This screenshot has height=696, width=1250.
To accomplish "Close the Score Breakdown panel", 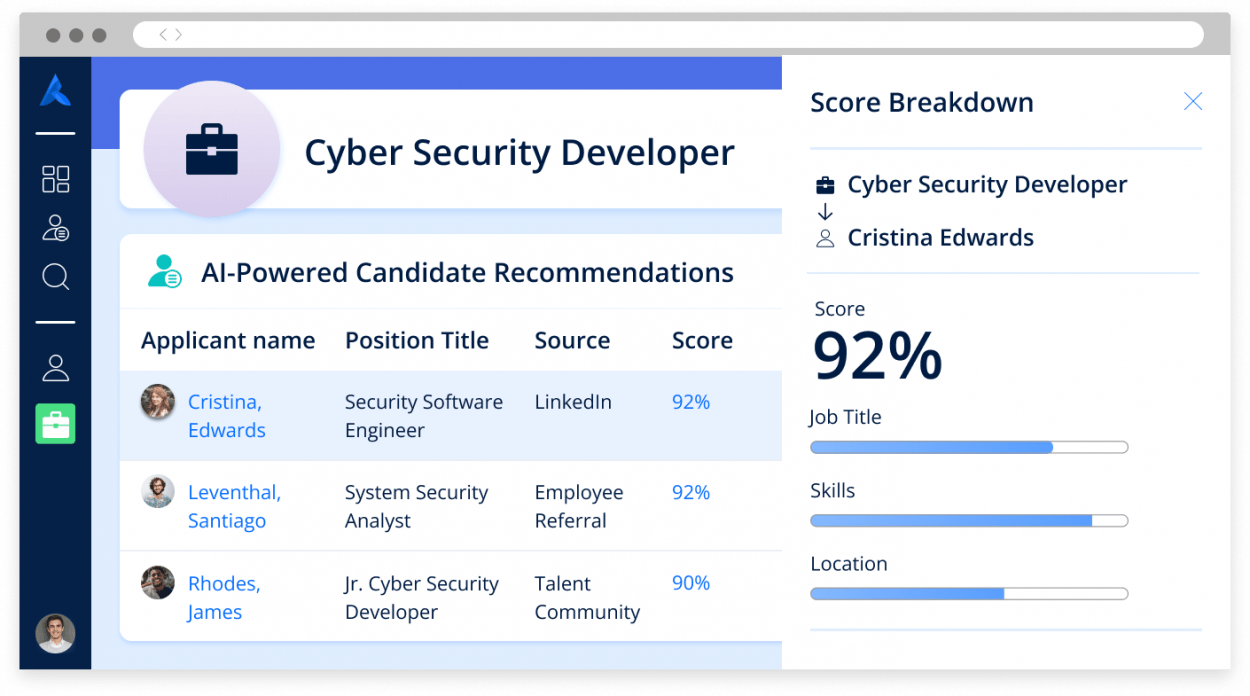I will pyautogui.click(x=1193, y=101).
